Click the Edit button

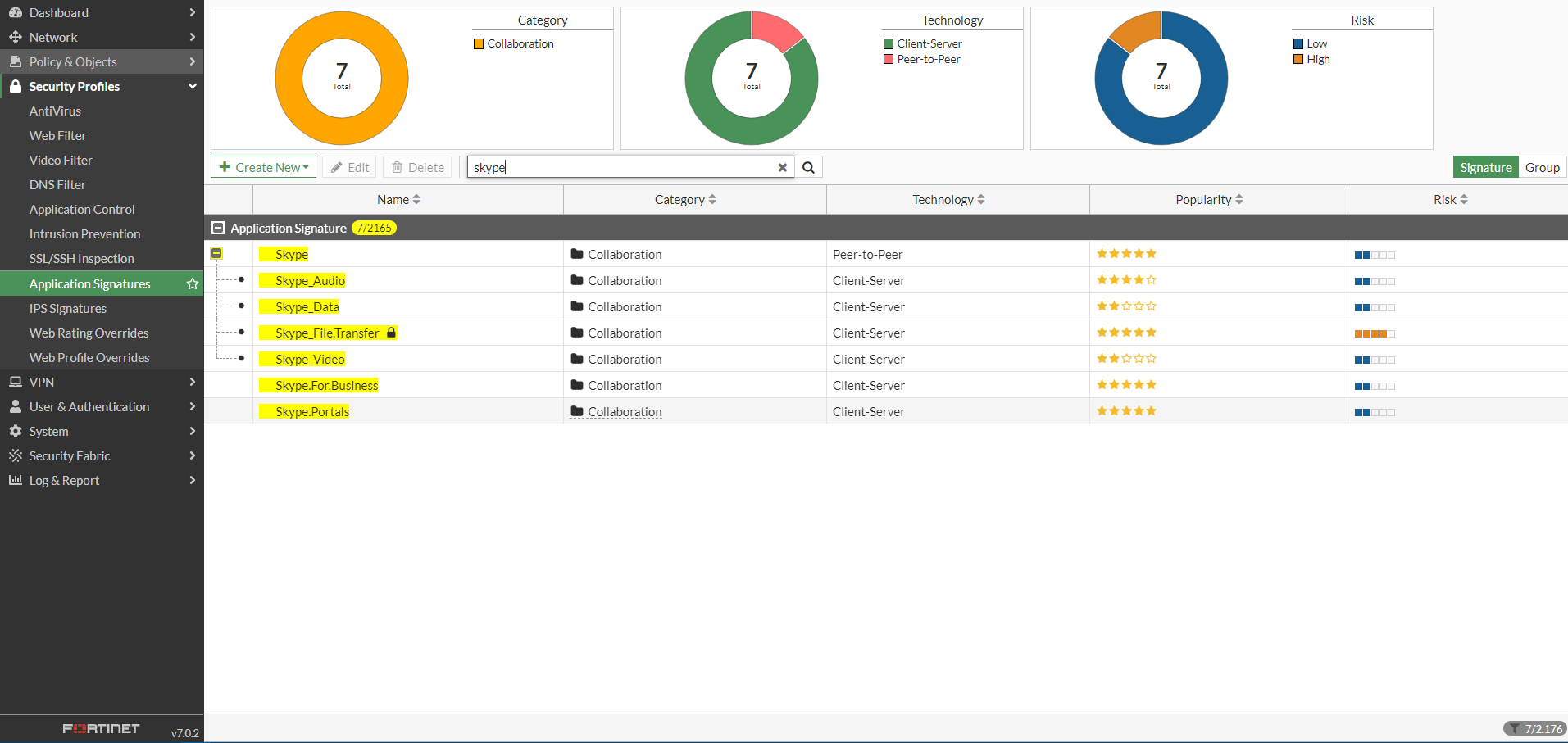349,167
